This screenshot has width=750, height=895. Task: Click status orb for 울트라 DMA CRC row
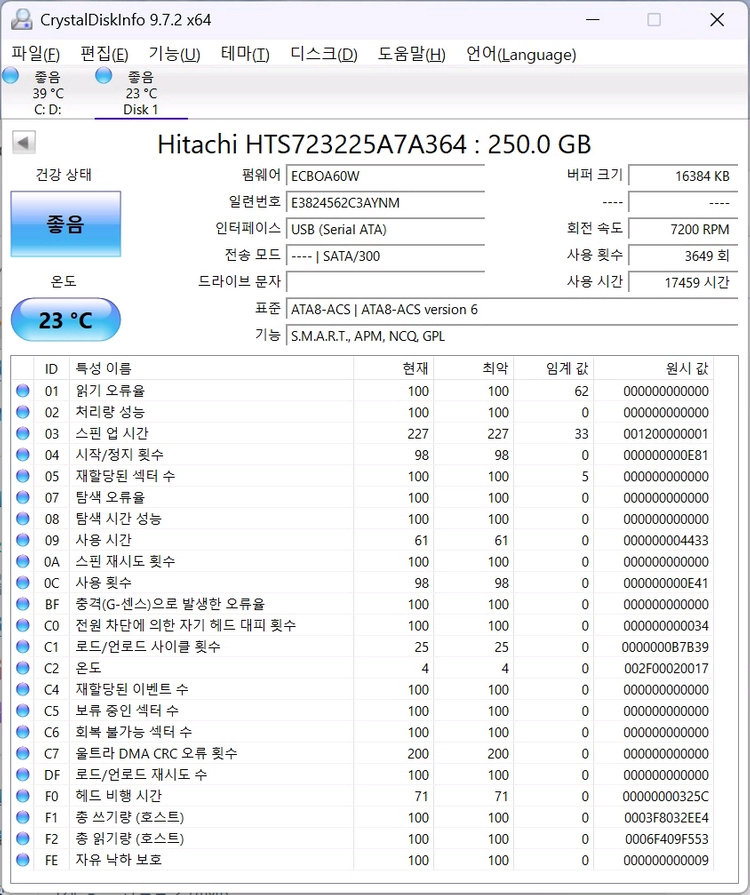coord(23,753)
